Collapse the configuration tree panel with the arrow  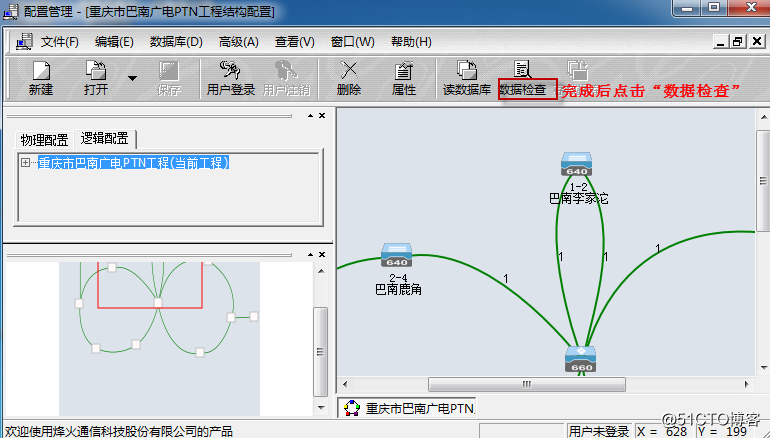[x=310, y=116]
